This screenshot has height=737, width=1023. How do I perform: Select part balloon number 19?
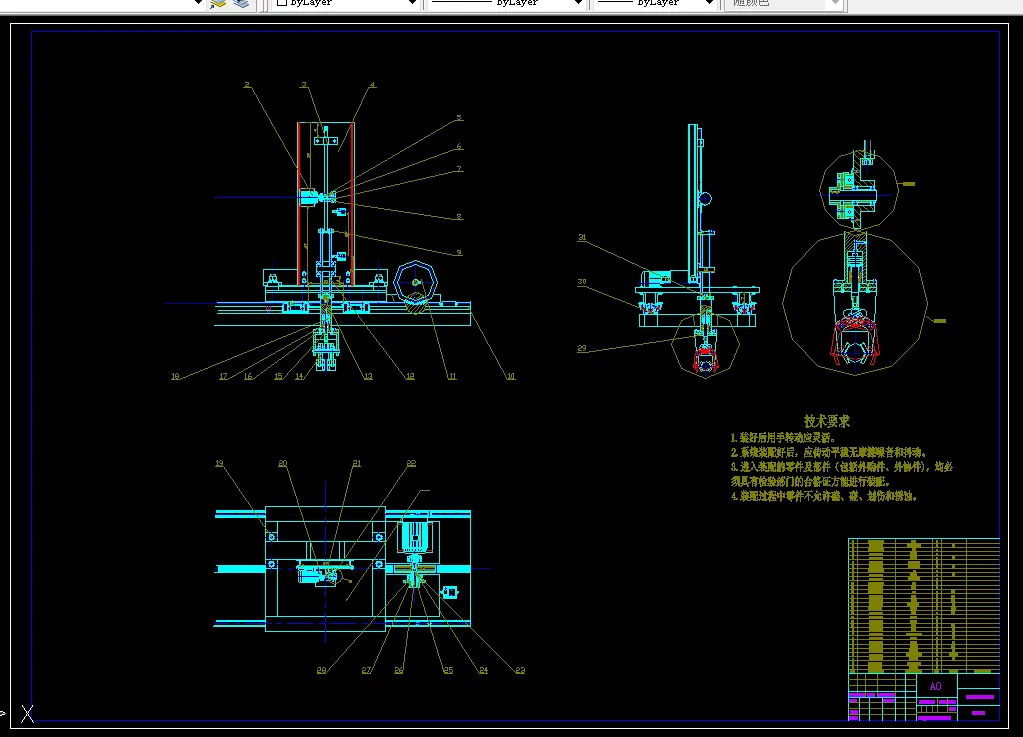click(x=219, y=464)
